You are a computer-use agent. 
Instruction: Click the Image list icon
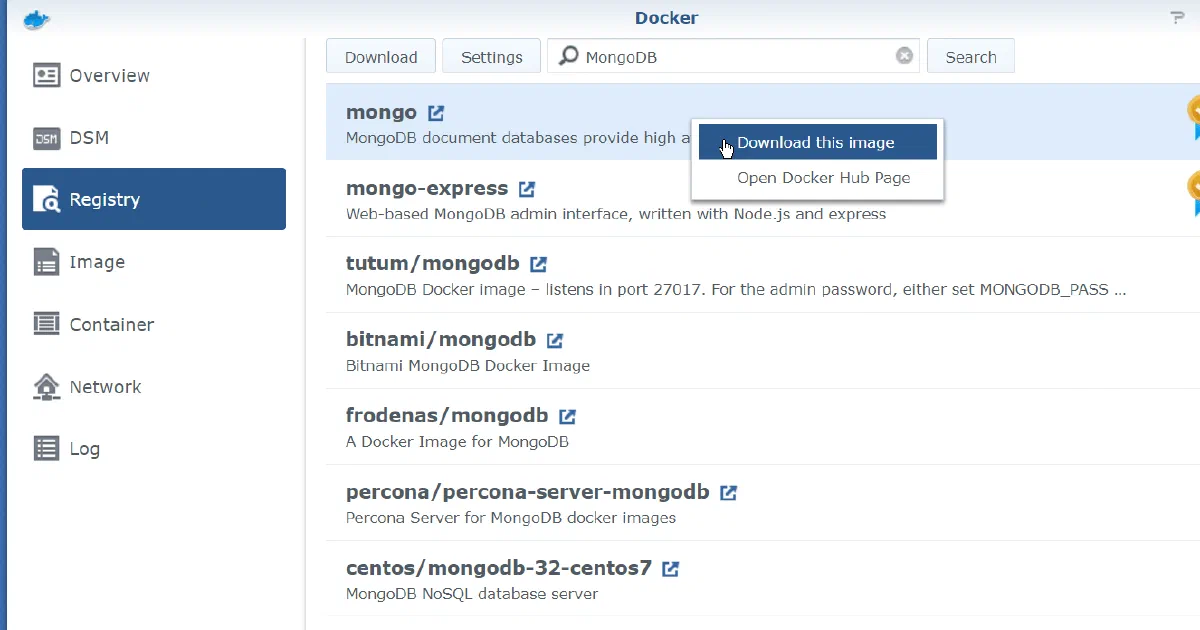(46, 262)
